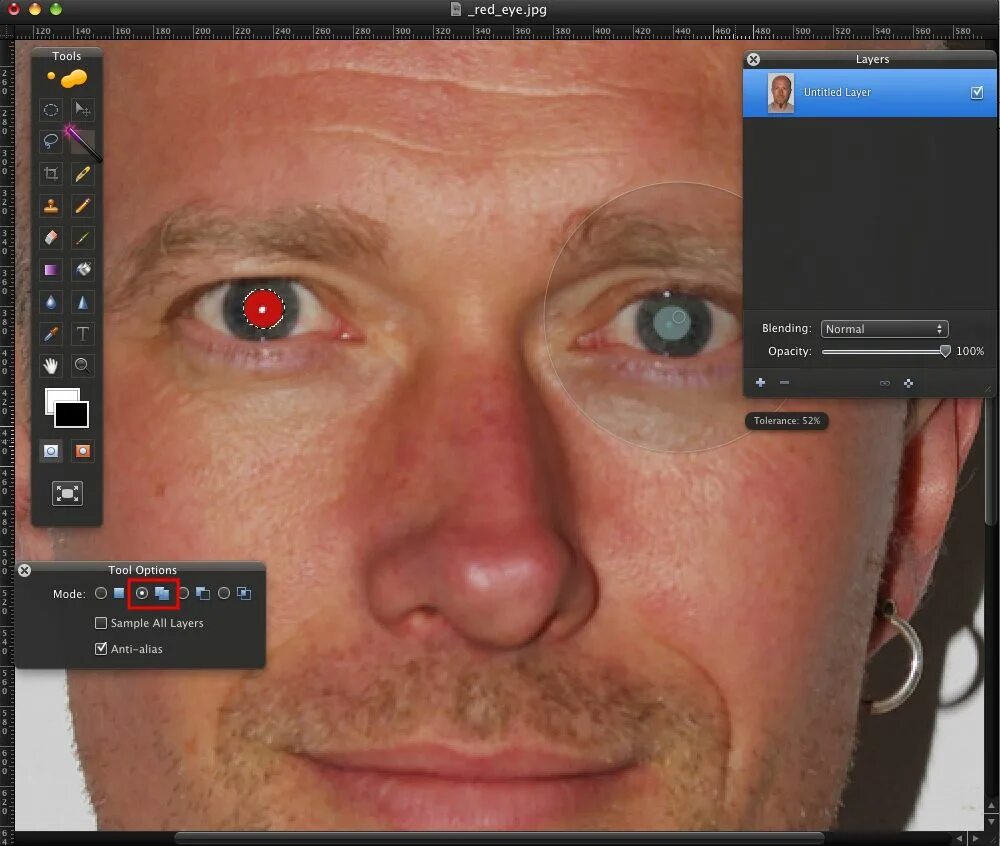Select the Elliptical Marquee tool
Viewport: 1000px width, 846px height.
pos(51,110)
